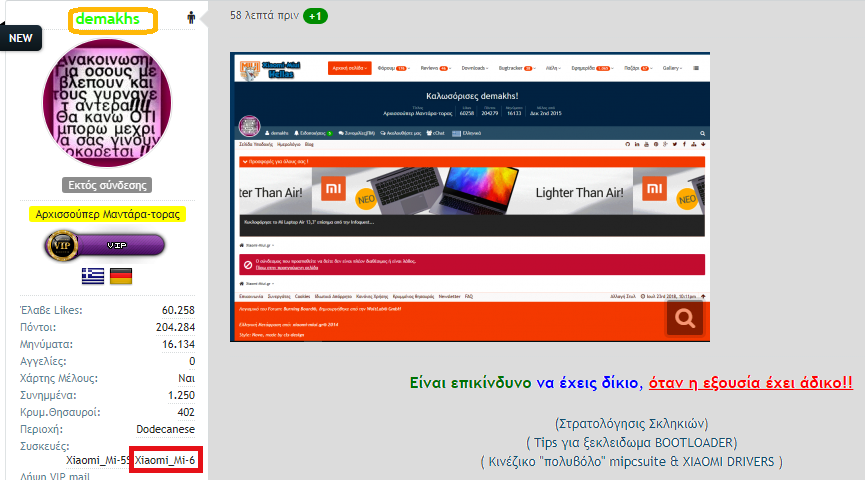Click the Πόντοι value 204.284
Viewport: 865px width, 480px height.
point(175,327)
